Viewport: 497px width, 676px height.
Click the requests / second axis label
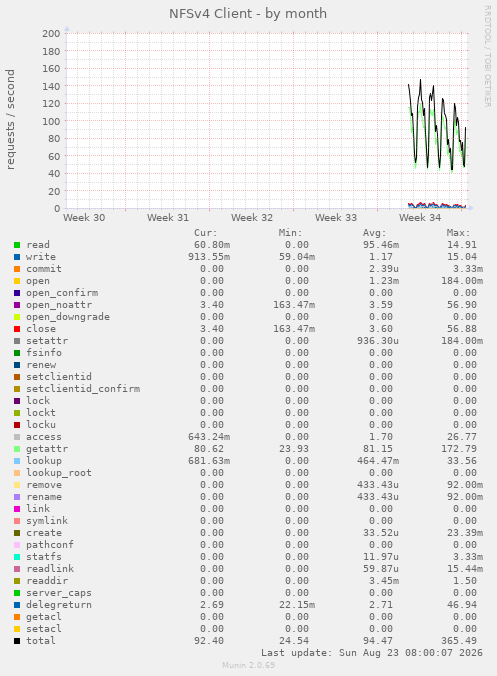10,119
